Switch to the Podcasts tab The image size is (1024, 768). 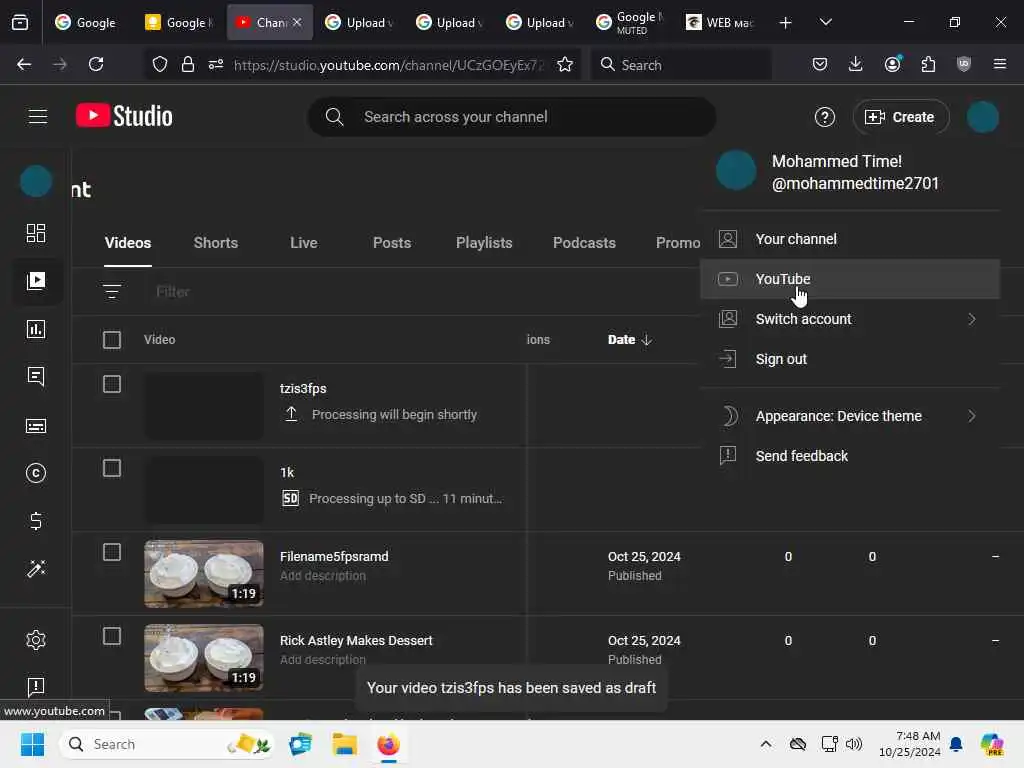[x=584, y=243]
